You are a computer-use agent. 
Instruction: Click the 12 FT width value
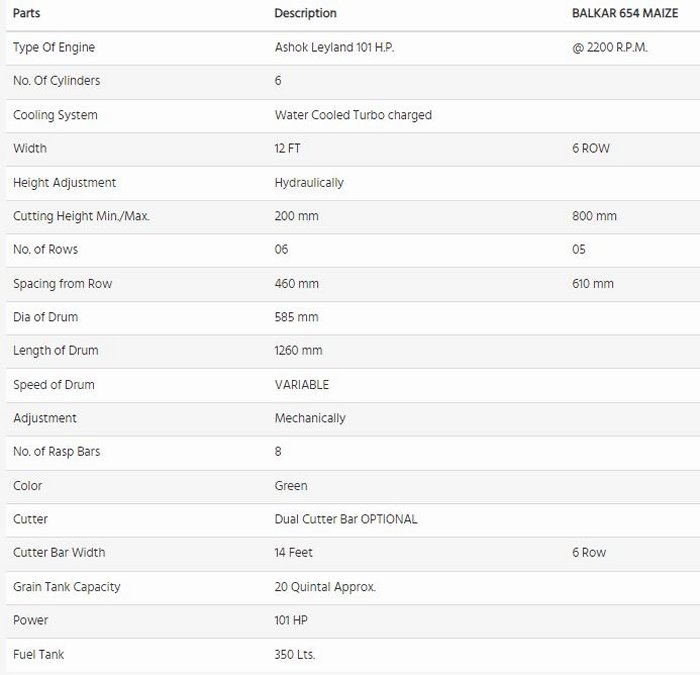tap(289, 148)
